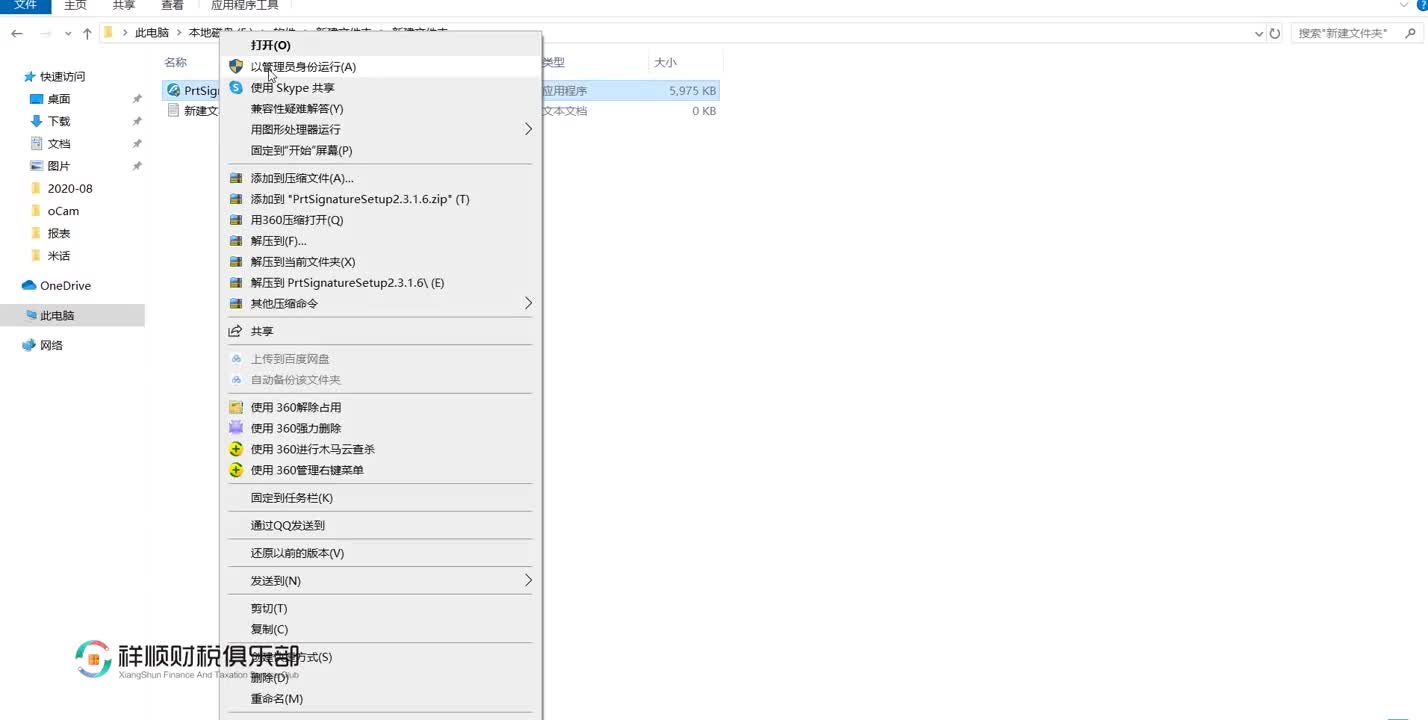Select 通过QQ发送到 entry
Viewport: 1428px width, 720px height.
[287, 525]
